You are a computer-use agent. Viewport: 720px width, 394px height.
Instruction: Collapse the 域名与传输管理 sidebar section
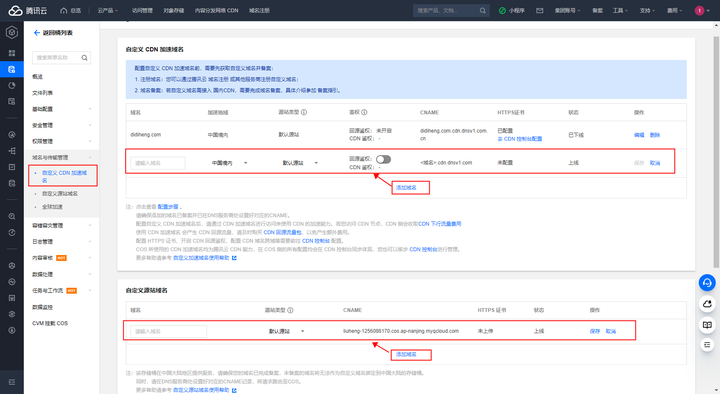[62, 158]
